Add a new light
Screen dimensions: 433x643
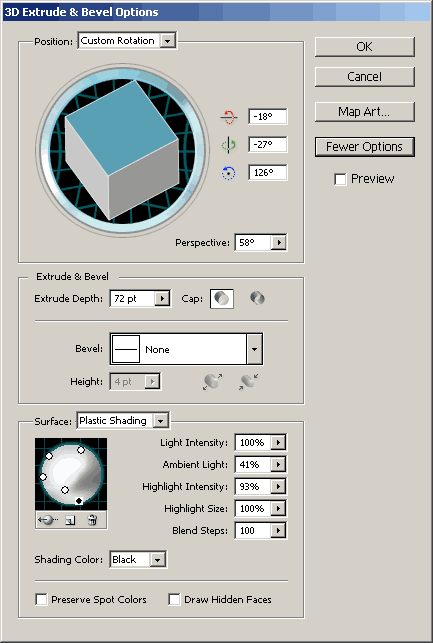[x=71, y=520]
